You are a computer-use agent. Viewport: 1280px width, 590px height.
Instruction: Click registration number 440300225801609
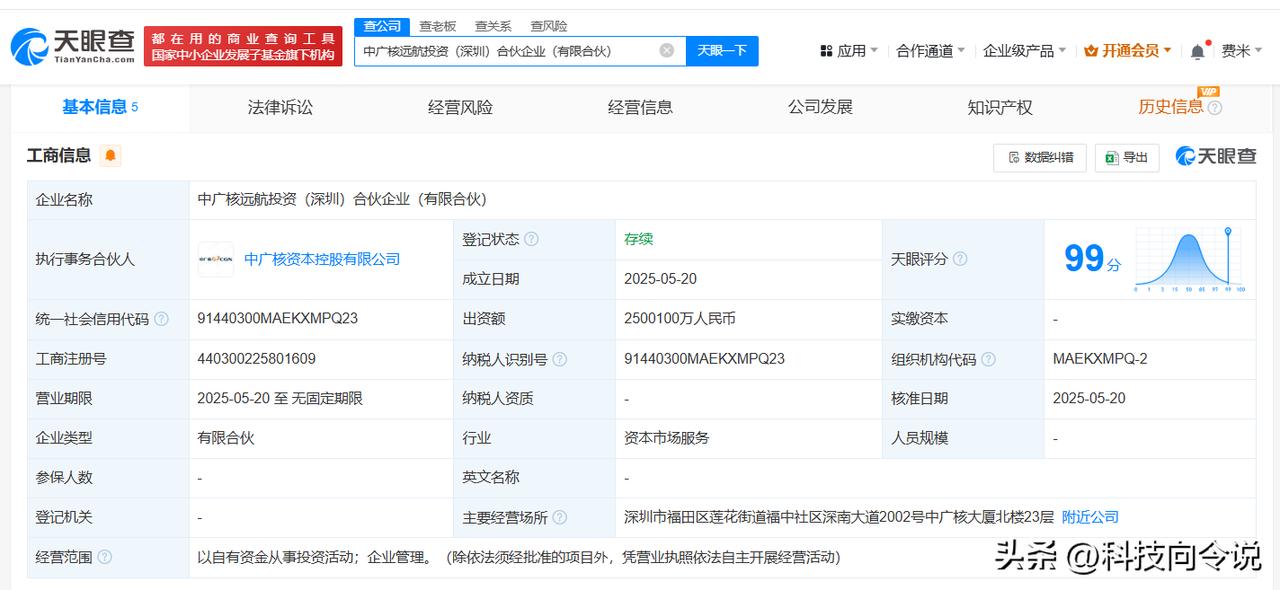click(257, 358)
